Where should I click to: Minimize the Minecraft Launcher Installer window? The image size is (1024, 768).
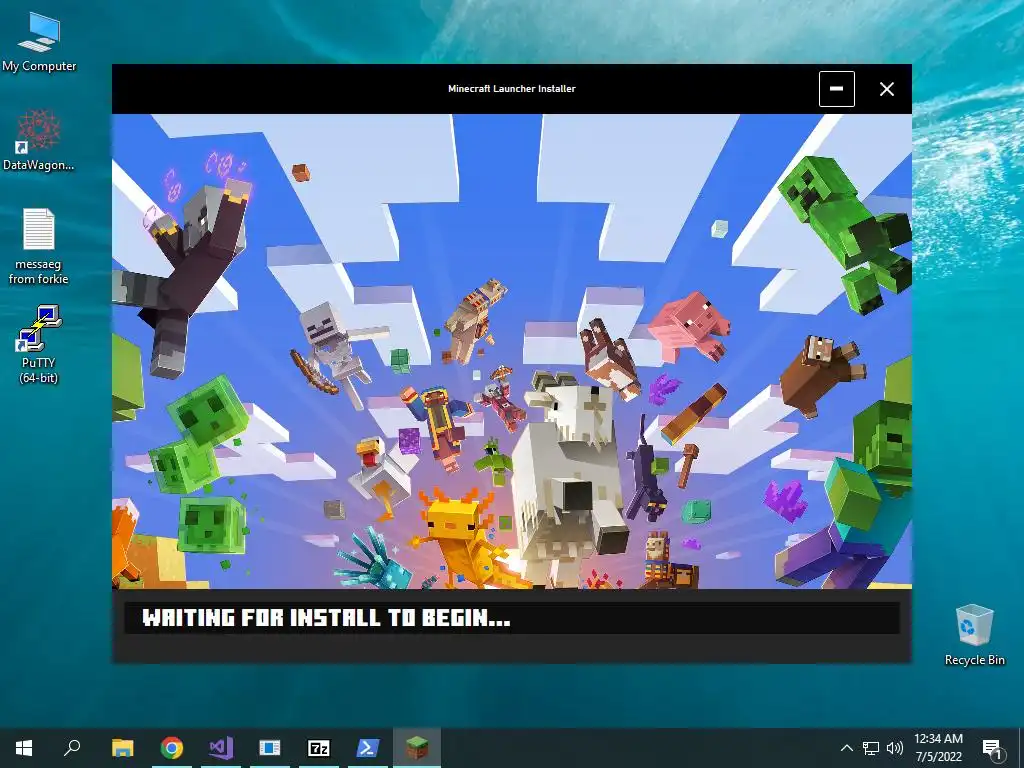(x=837, y=89)
